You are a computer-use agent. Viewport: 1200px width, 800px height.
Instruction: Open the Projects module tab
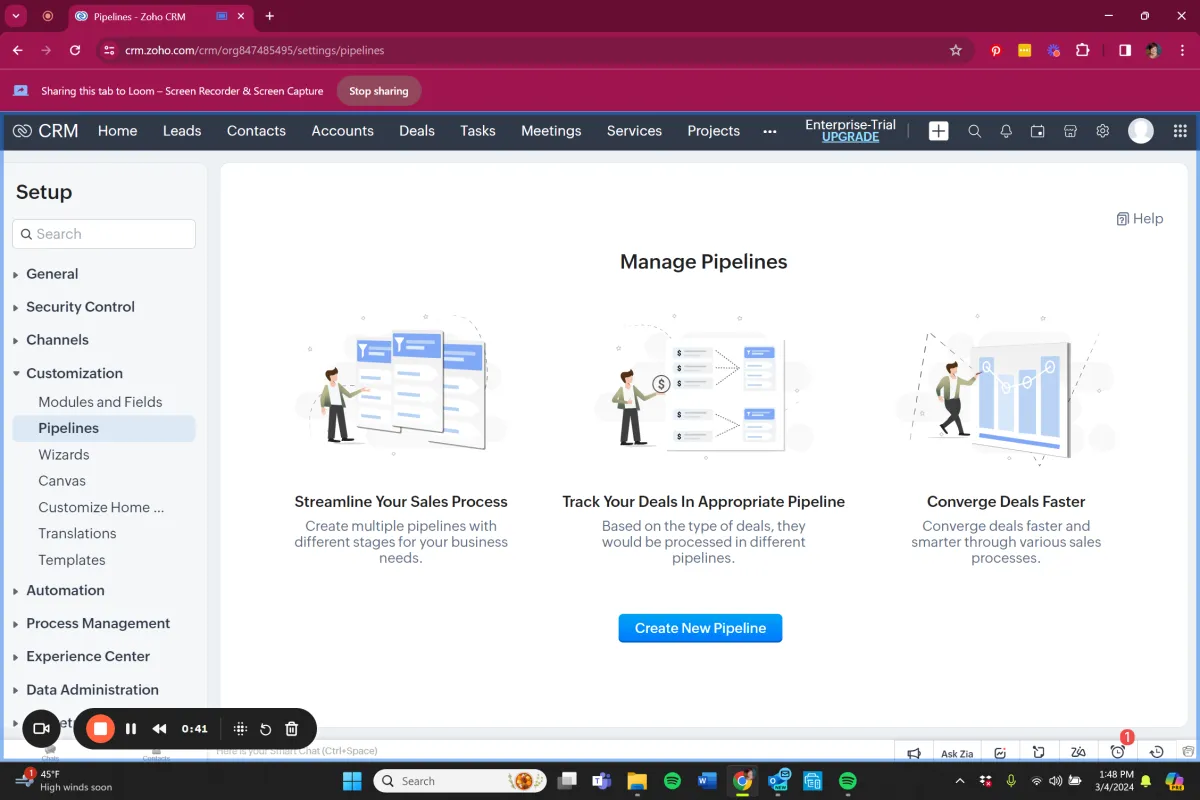(713, 131)
